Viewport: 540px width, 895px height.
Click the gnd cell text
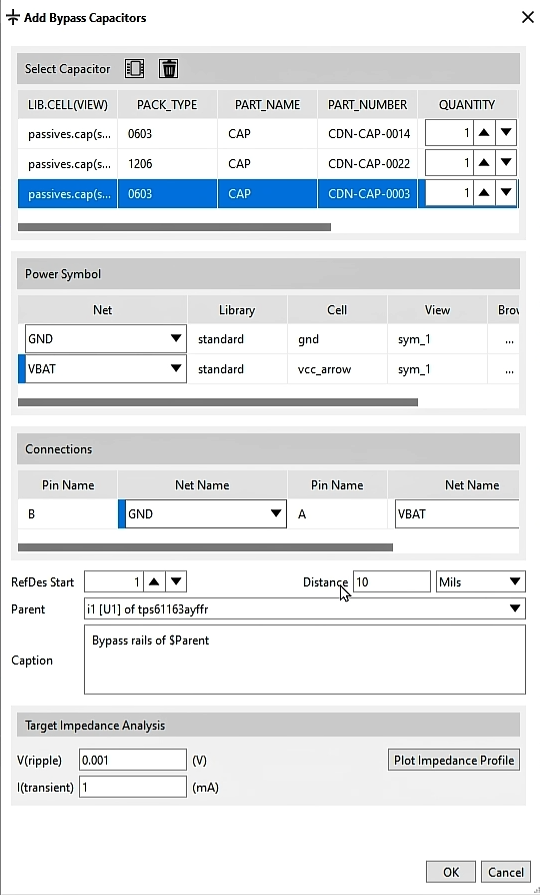pos(308,340)
